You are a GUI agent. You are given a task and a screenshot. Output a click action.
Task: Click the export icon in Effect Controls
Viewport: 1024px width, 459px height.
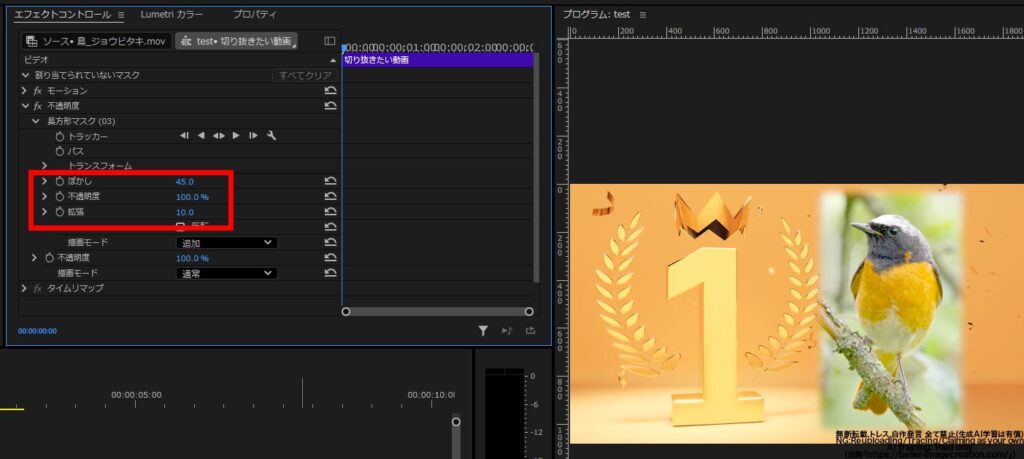click(530, 331)
